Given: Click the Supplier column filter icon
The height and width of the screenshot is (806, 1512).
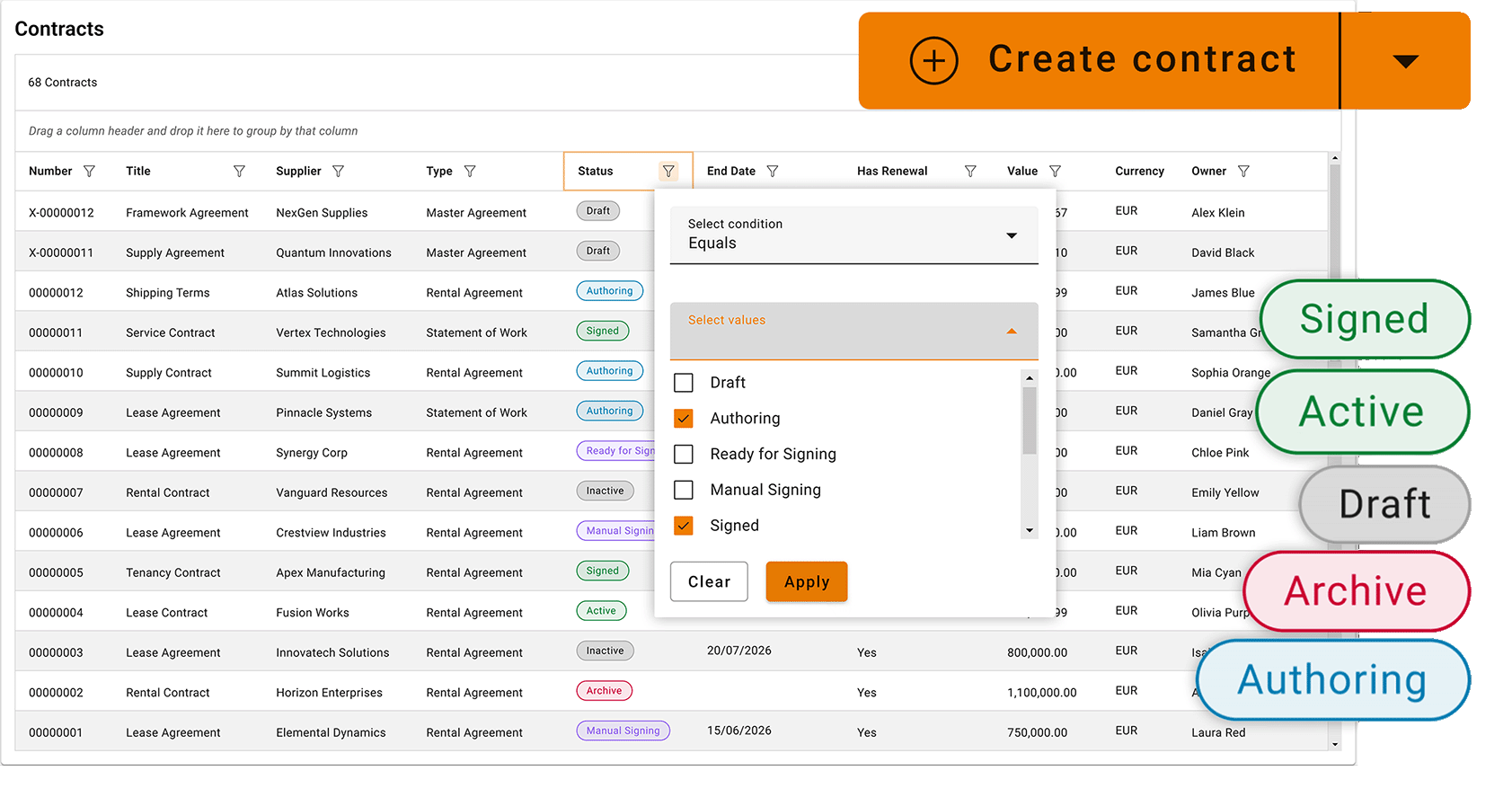Looking at the screenshot, I should pos(338,171).
